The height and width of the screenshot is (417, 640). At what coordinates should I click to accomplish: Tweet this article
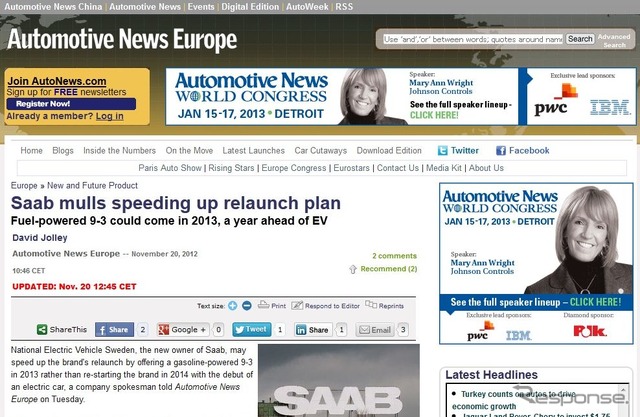click(251, 329)
